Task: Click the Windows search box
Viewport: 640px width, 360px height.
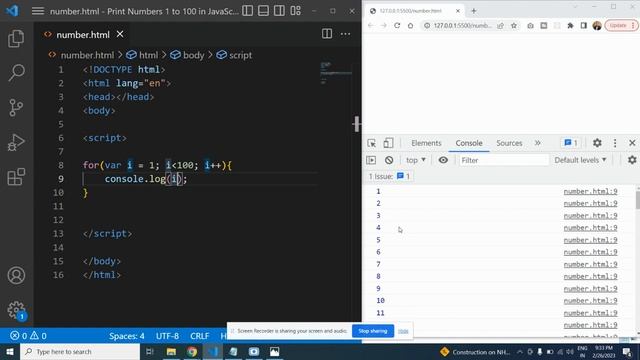Action: [x=80, y=351]
